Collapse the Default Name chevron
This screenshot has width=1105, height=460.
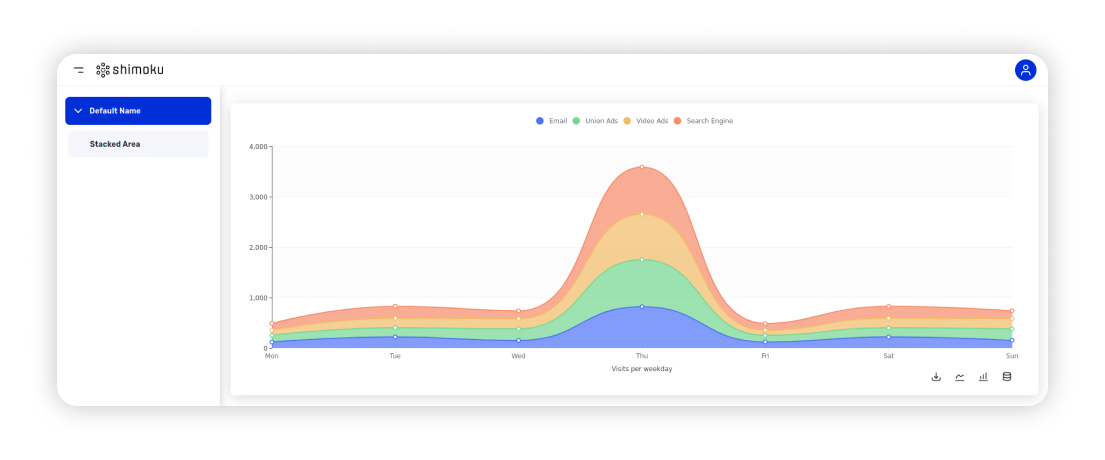tap(78, 111)
